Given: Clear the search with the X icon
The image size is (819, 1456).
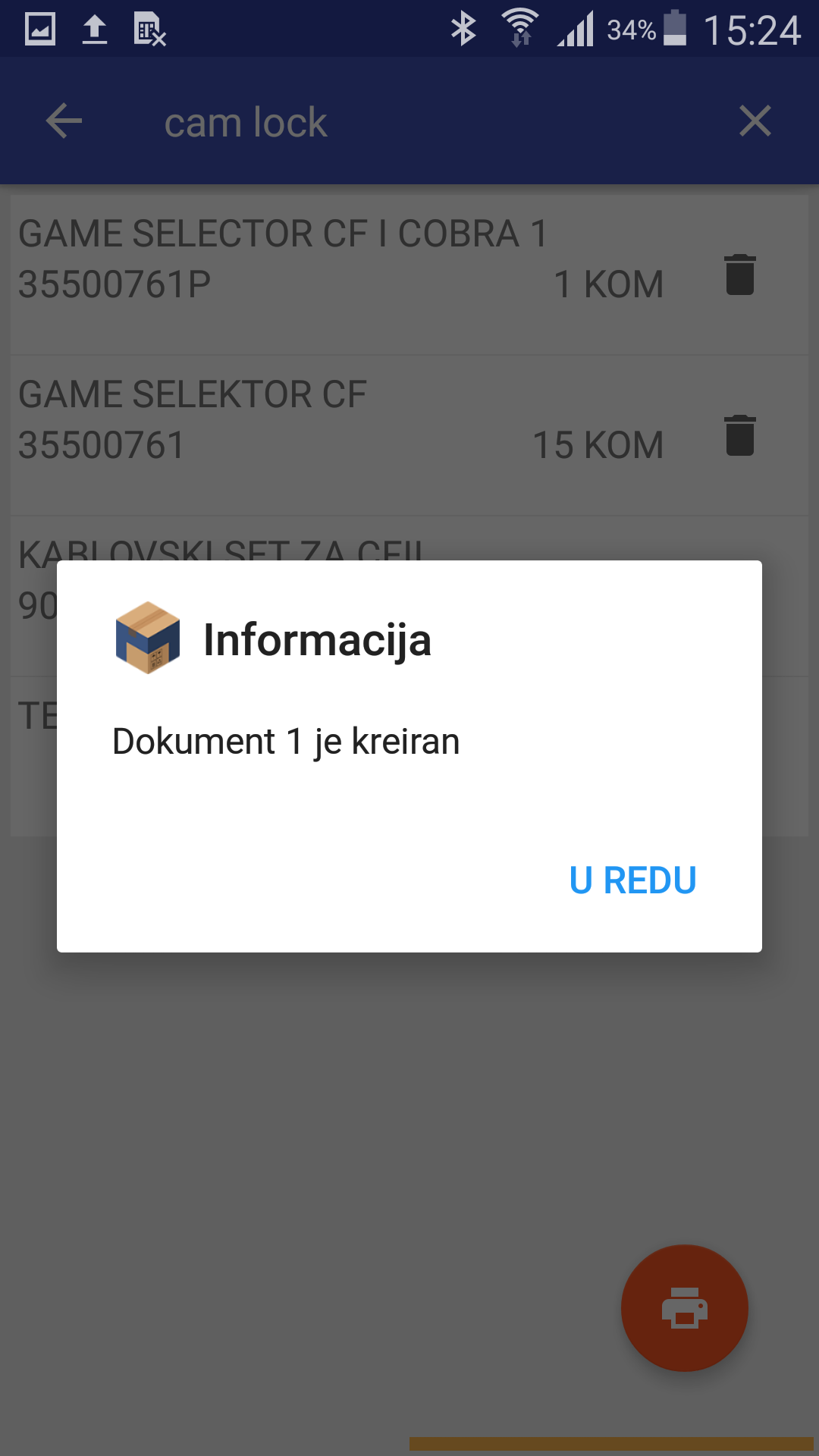Looking at the screenshot, I should [x=755, y=121].
